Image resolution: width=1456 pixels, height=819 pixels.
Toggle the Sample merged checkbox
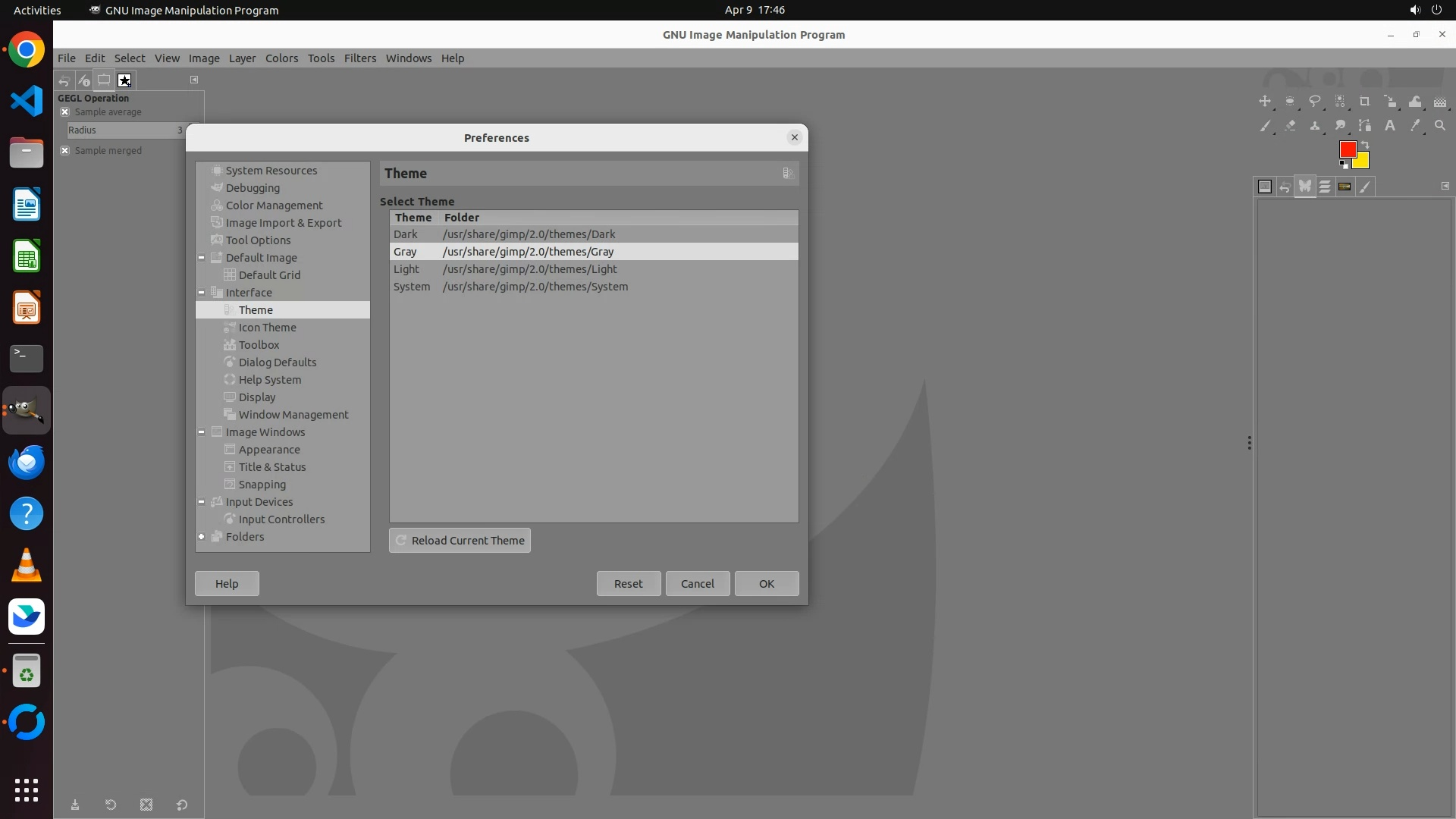65,151
